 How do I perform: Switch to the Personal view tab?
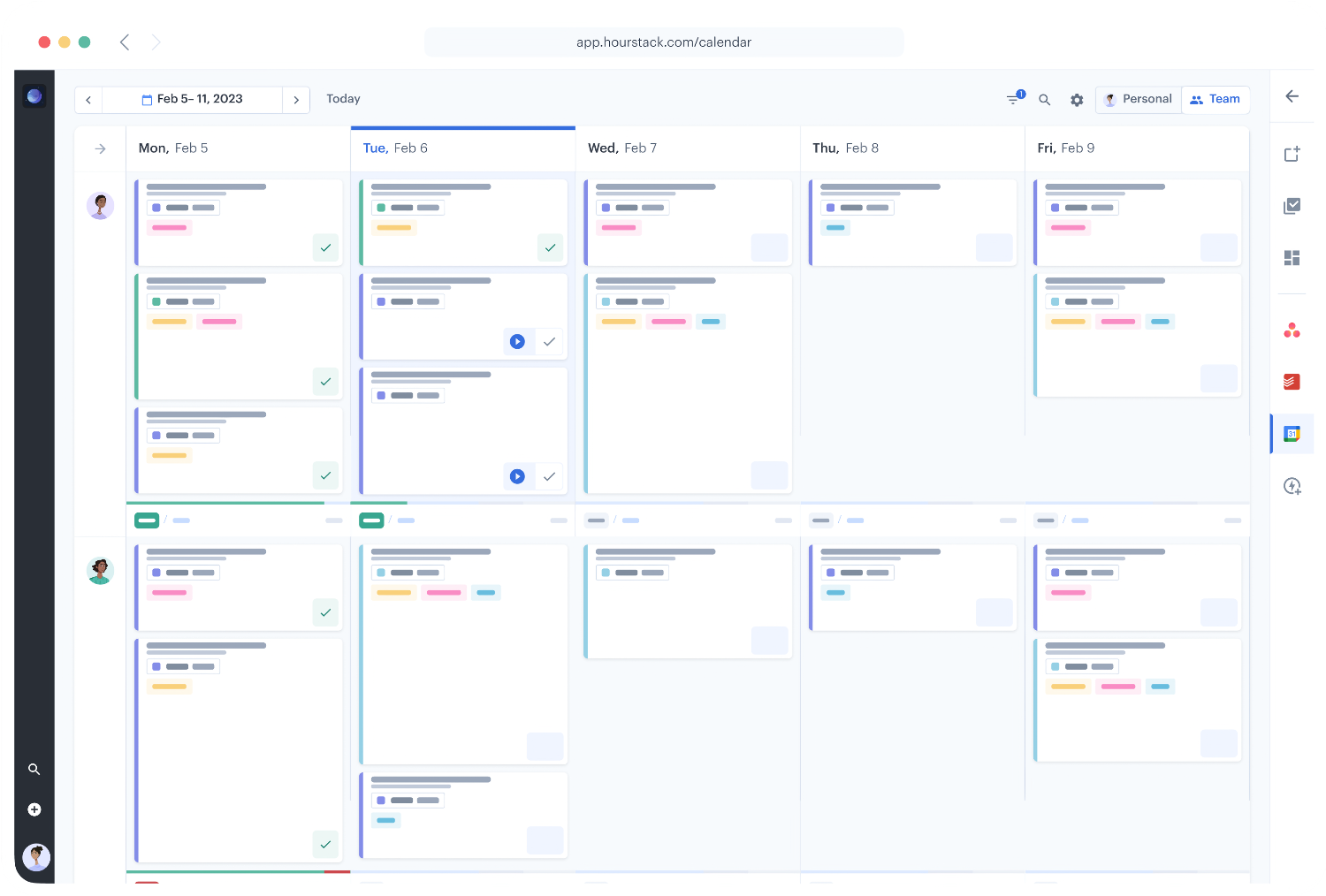[x=1139, y=99]
